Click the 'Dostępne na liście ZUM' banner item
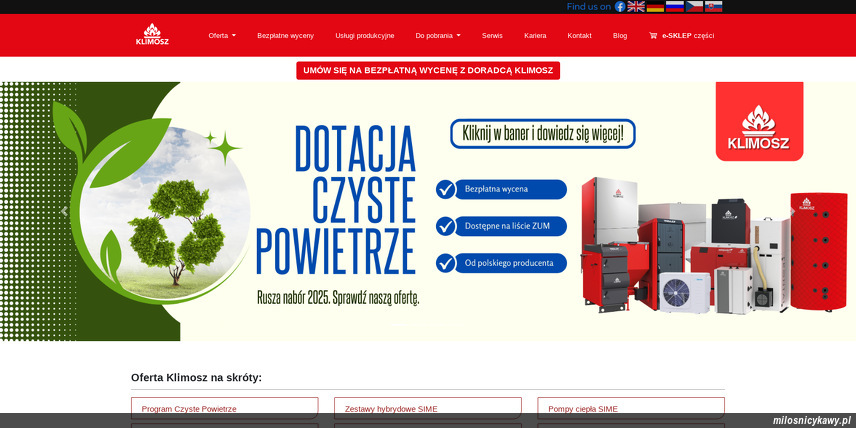The height and width of the screenshot is (428, 856). (501, 226)
